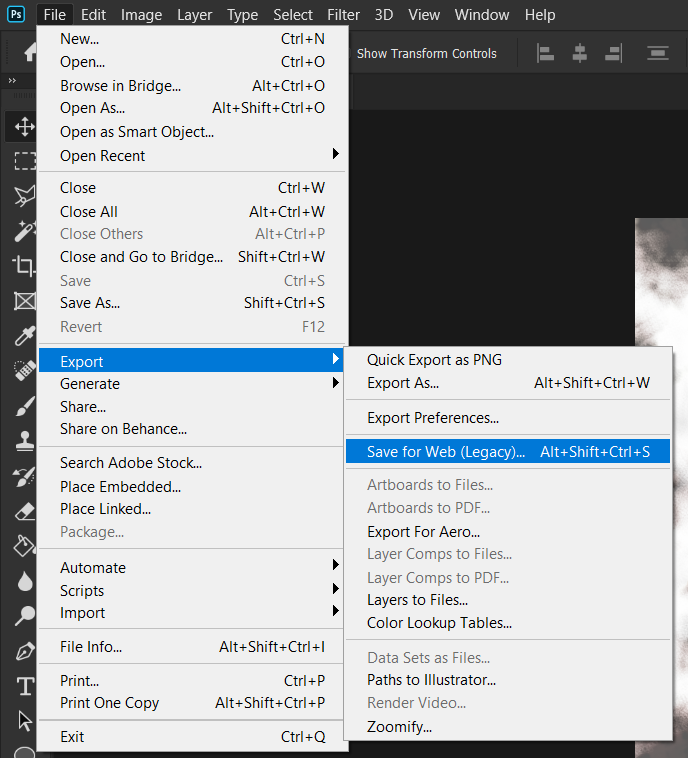Choose Place Embedded...
Image resolution: width=688 pixels, height=758 pixels.
point(192,487)
